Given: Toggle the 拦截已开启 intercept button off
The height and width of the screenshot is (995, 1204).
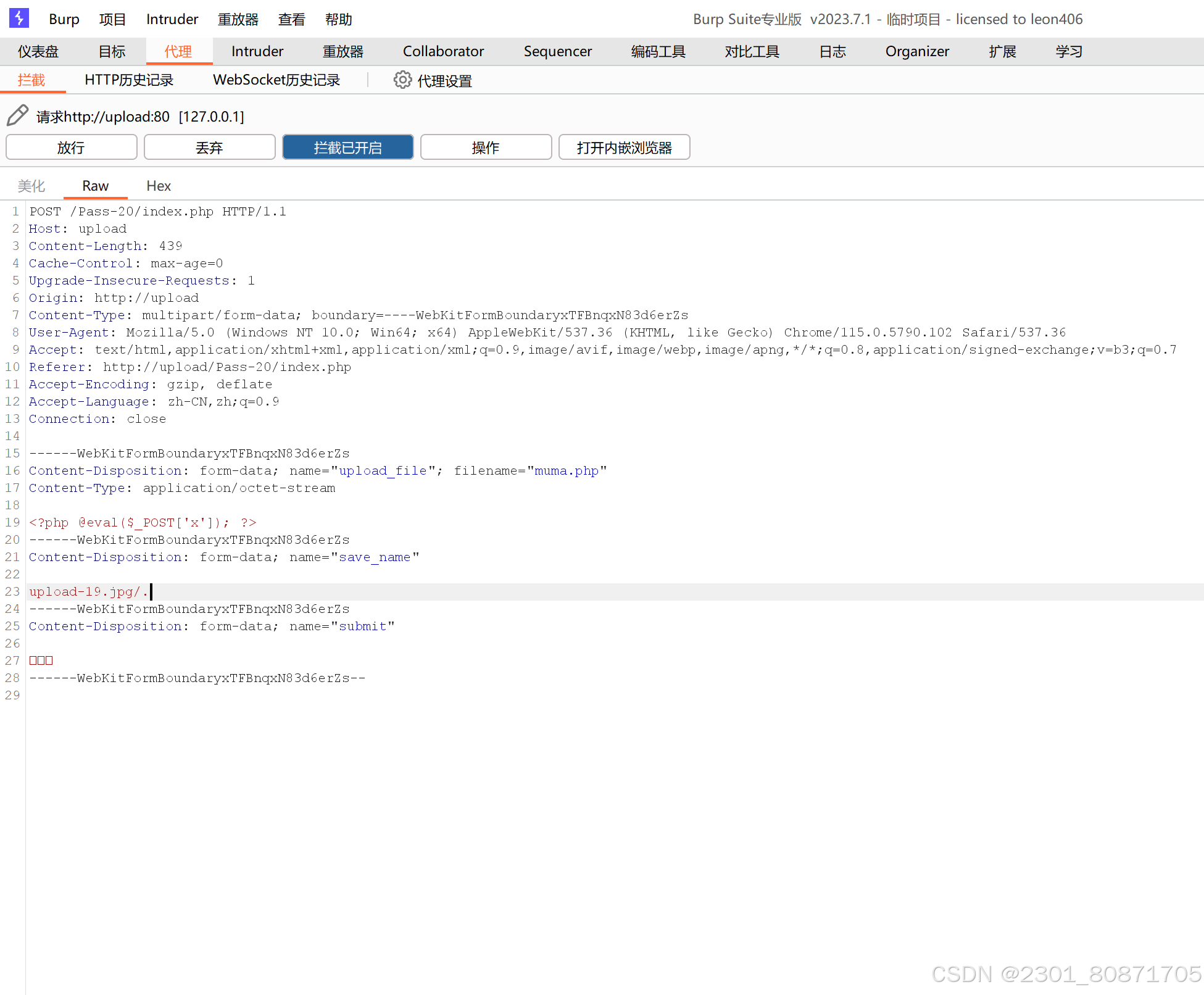Looking at the screenshot, I should pos(347,148).
